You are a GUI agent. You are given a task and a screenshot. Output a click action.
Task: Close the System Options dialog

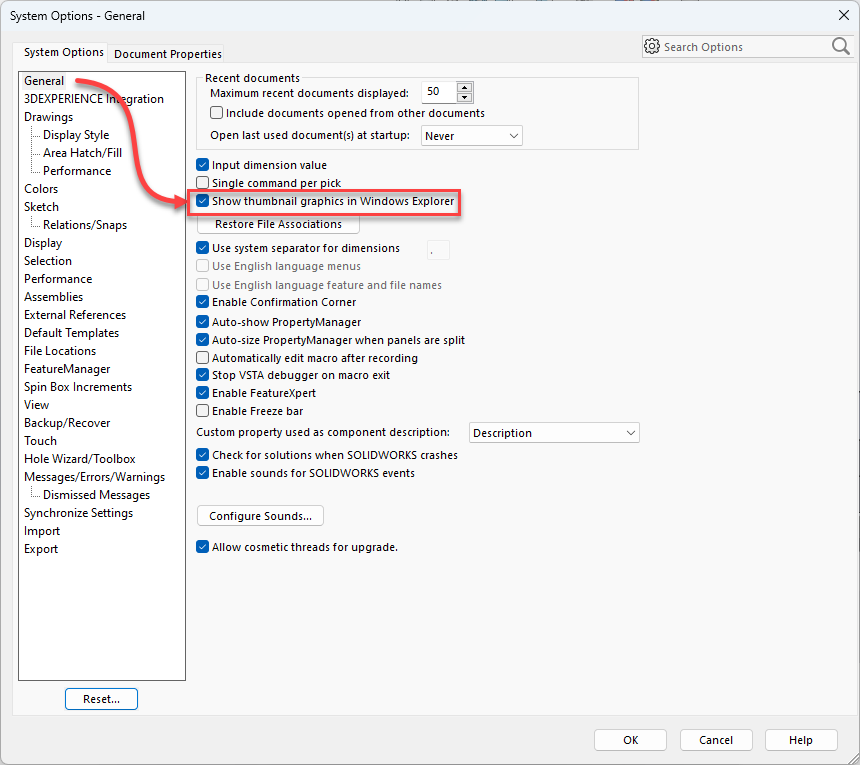842,15
